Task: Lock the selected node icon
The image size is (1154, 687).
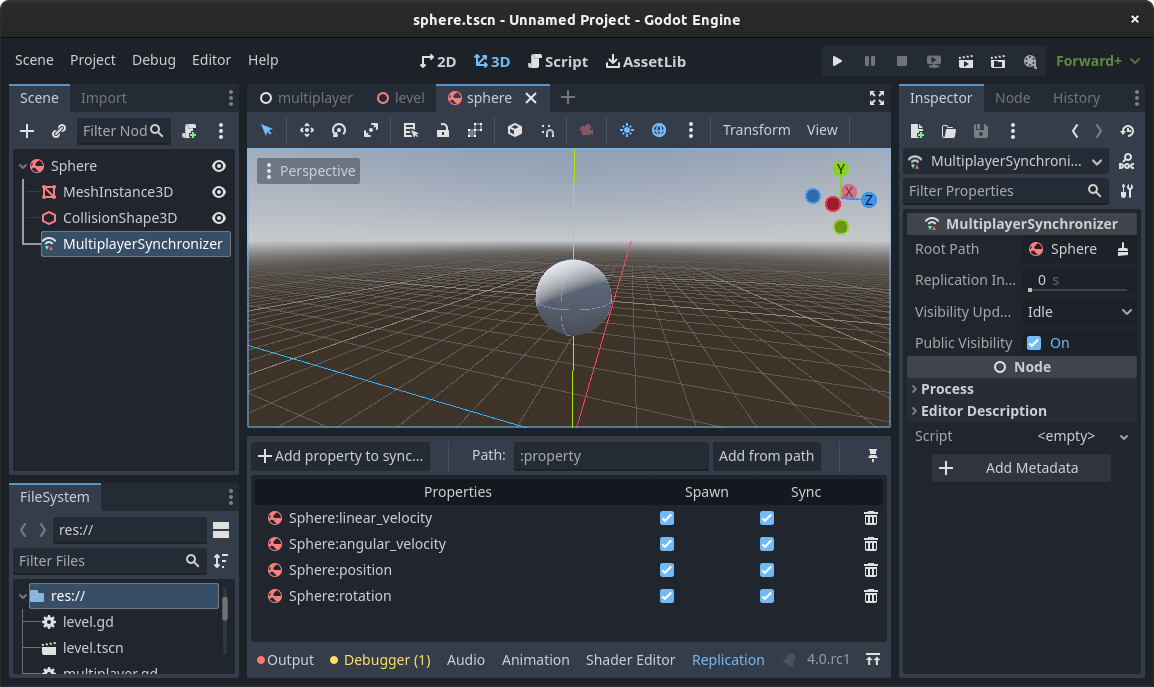Action: pos(442,130)
